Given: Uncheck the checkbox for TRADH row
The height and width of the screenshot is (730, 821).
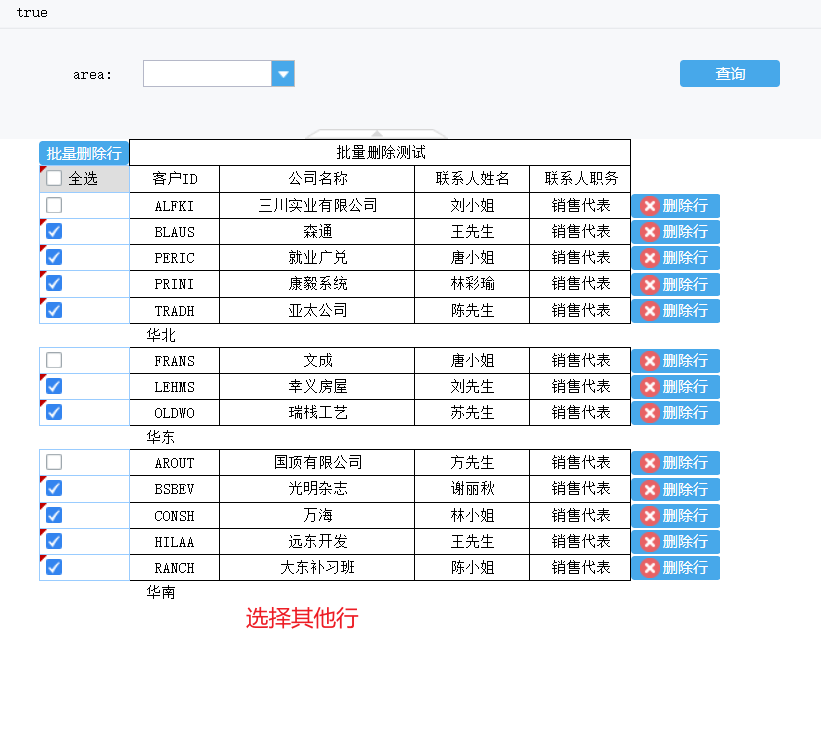Looking at the screenshot, I should tap(54, 311).
